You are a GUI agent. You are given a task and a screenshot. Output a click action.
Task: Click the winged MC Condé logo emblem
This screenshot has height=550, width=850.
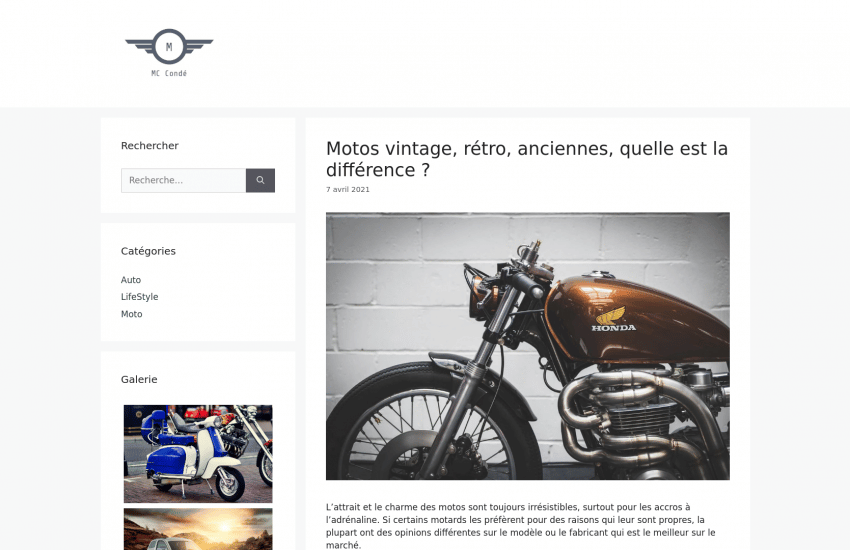[169, 47]
